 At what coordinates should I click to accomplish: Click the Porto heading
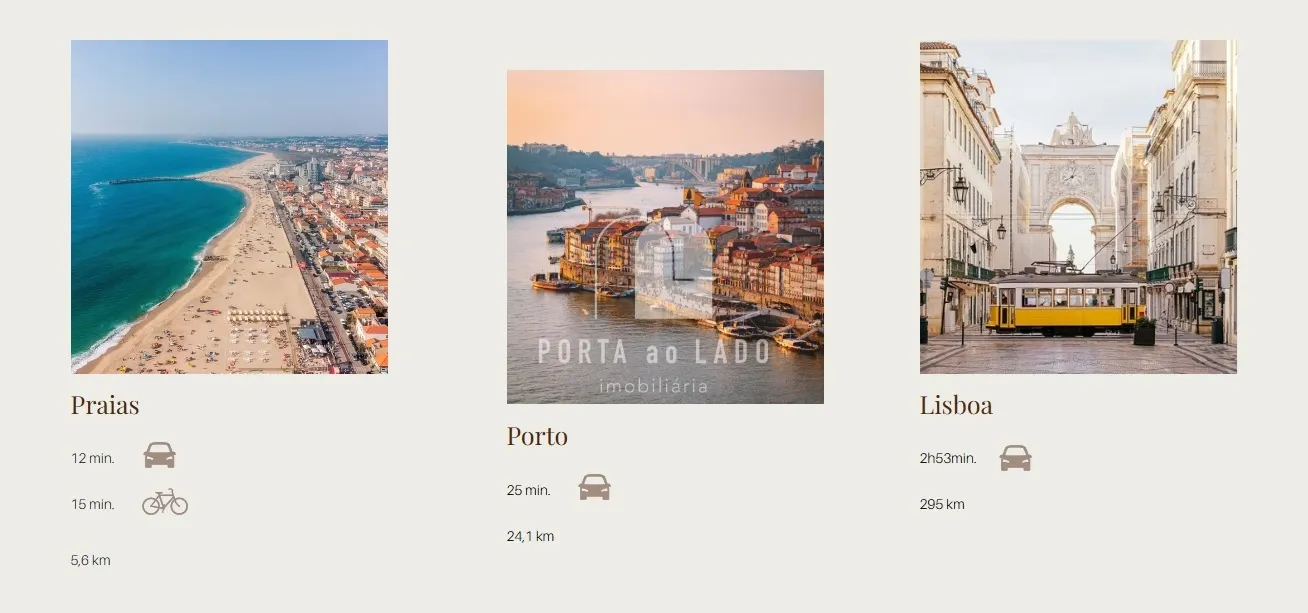537,436
